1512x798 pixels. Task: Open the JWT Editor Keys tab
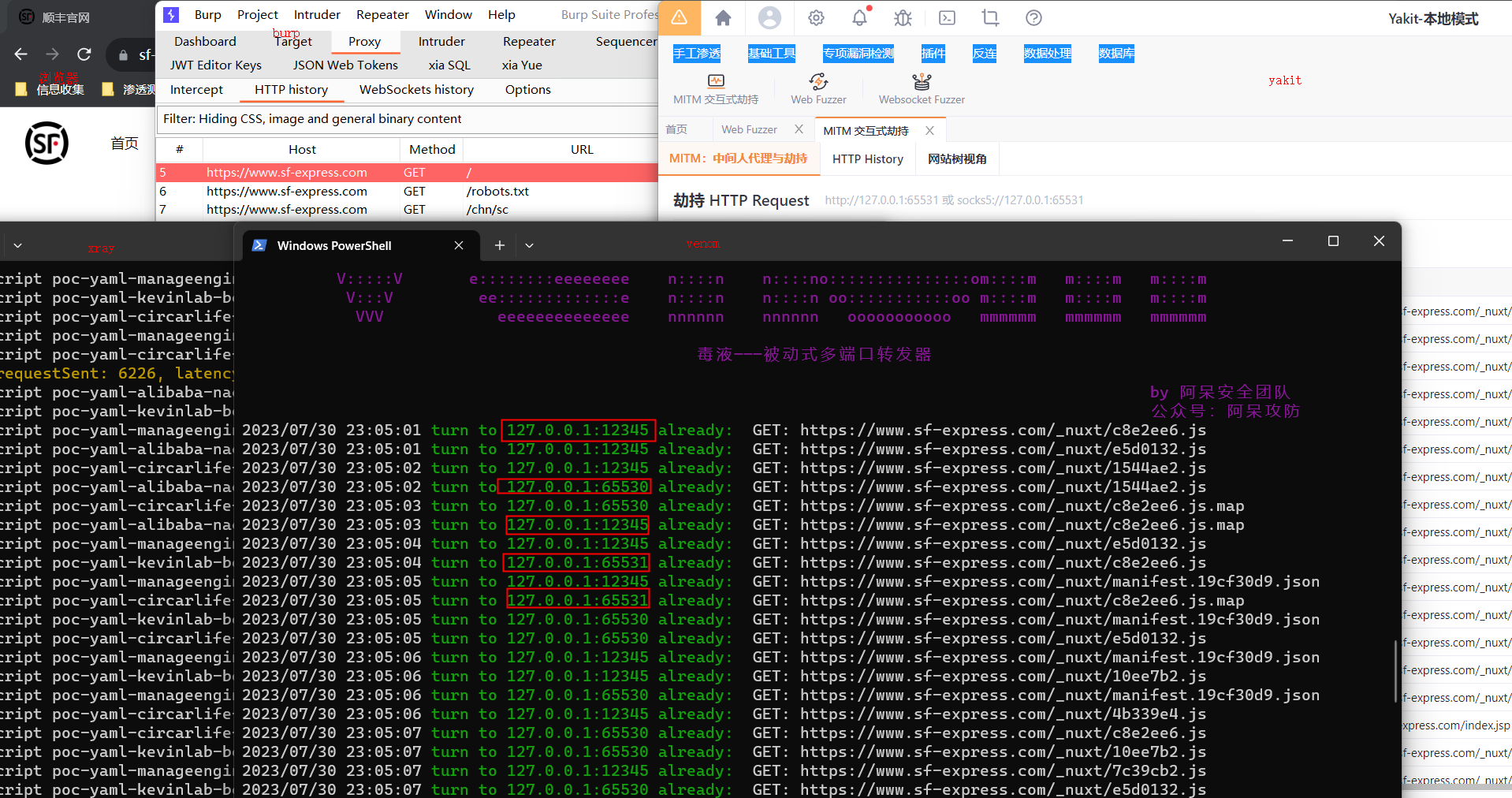coord(216,65)
